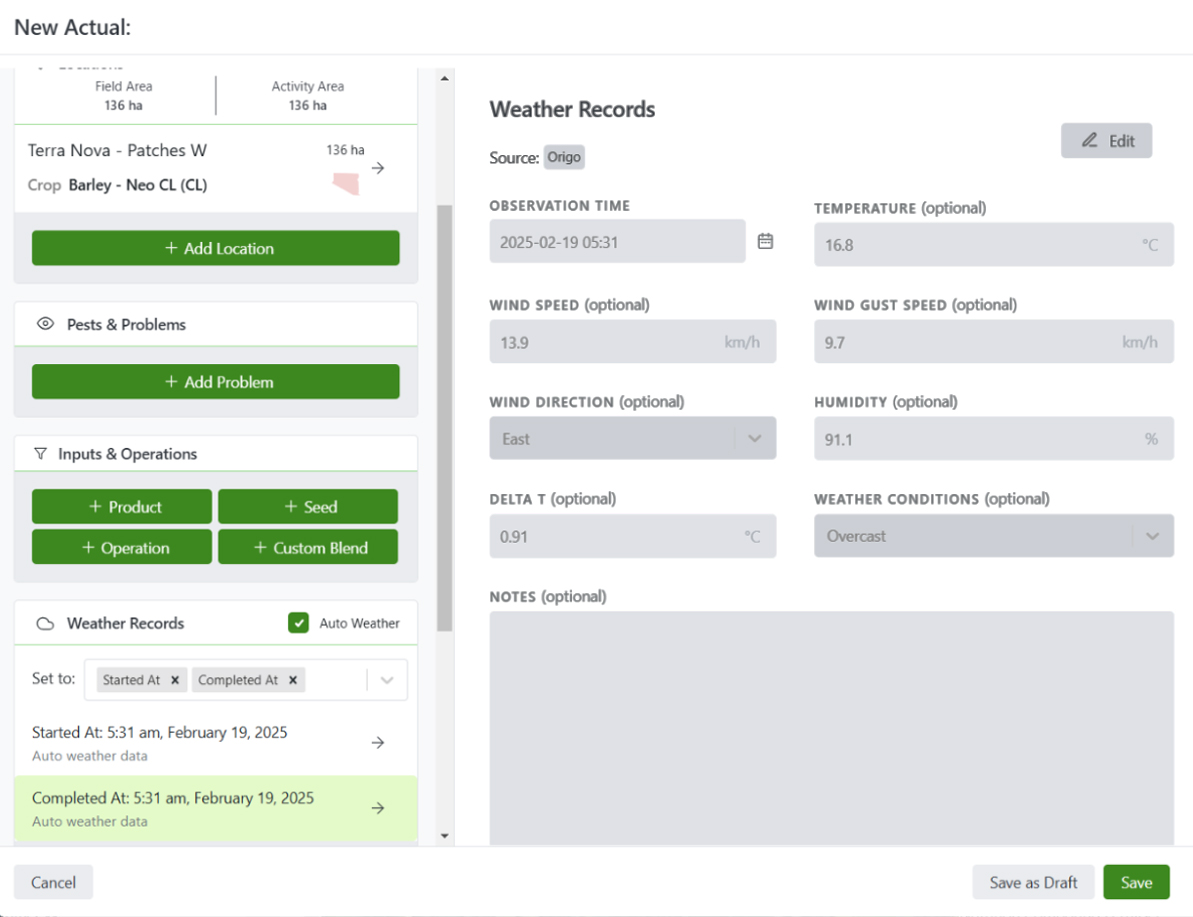Expand the Set to dropdown
Viewport: 1193px width, 917px height.
[387, 680]
